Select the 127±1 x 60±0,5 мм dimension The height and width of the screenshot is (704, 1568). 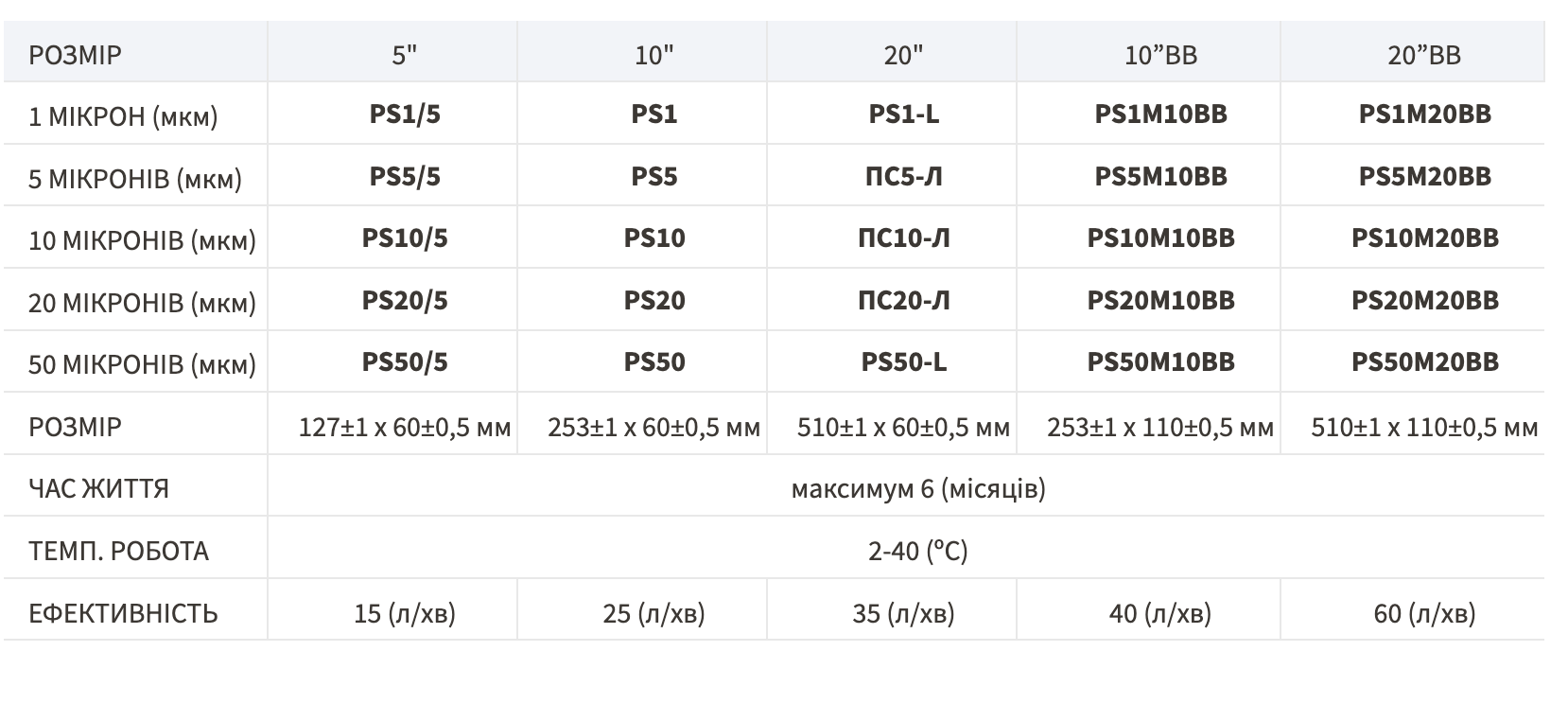pyautogui.click(x=405, y=428)
